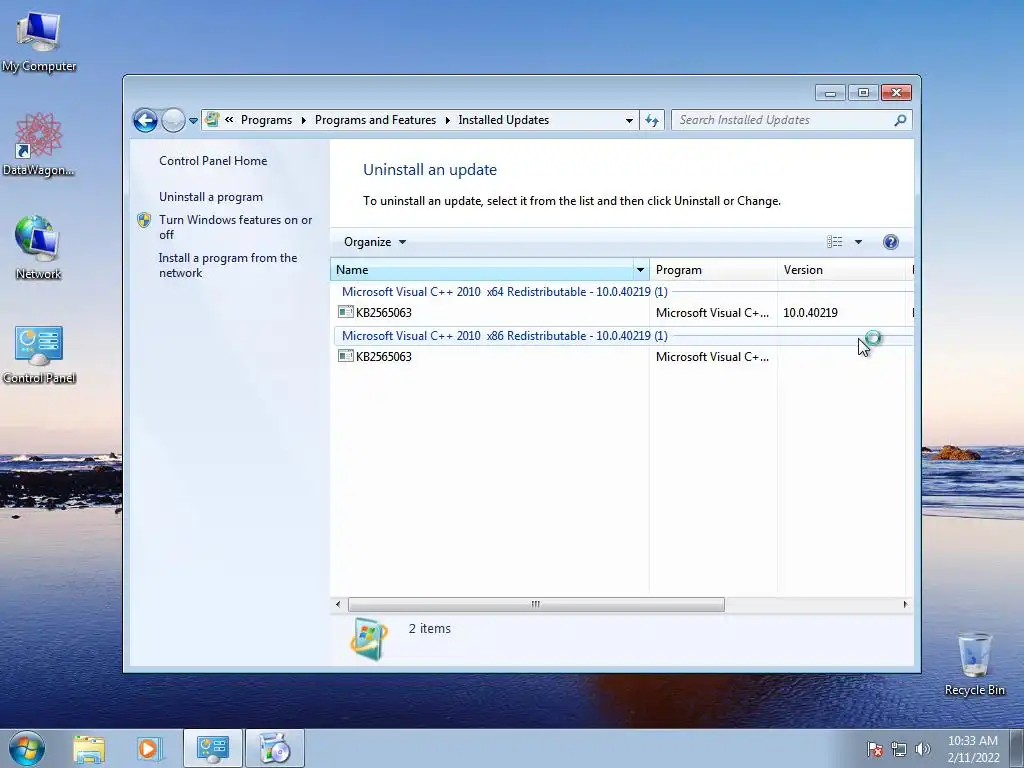Click the Control Panel icon in address bar
The width and height of the screenshot is (1024, 768).
212,120
